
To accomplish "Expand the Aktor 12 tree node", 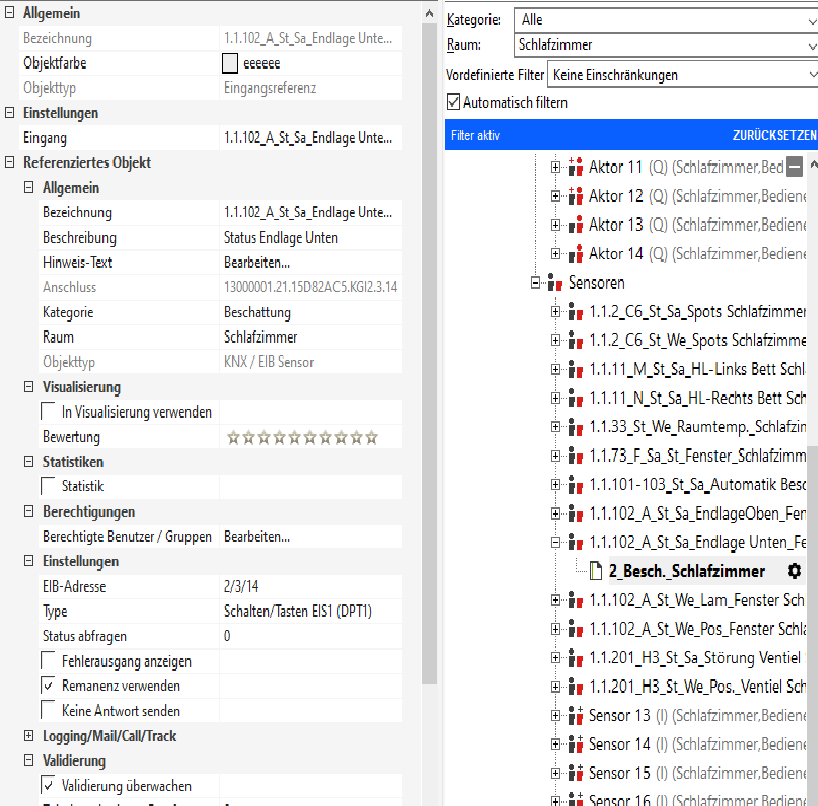I will pyautogui.click(x=555, y=196).
